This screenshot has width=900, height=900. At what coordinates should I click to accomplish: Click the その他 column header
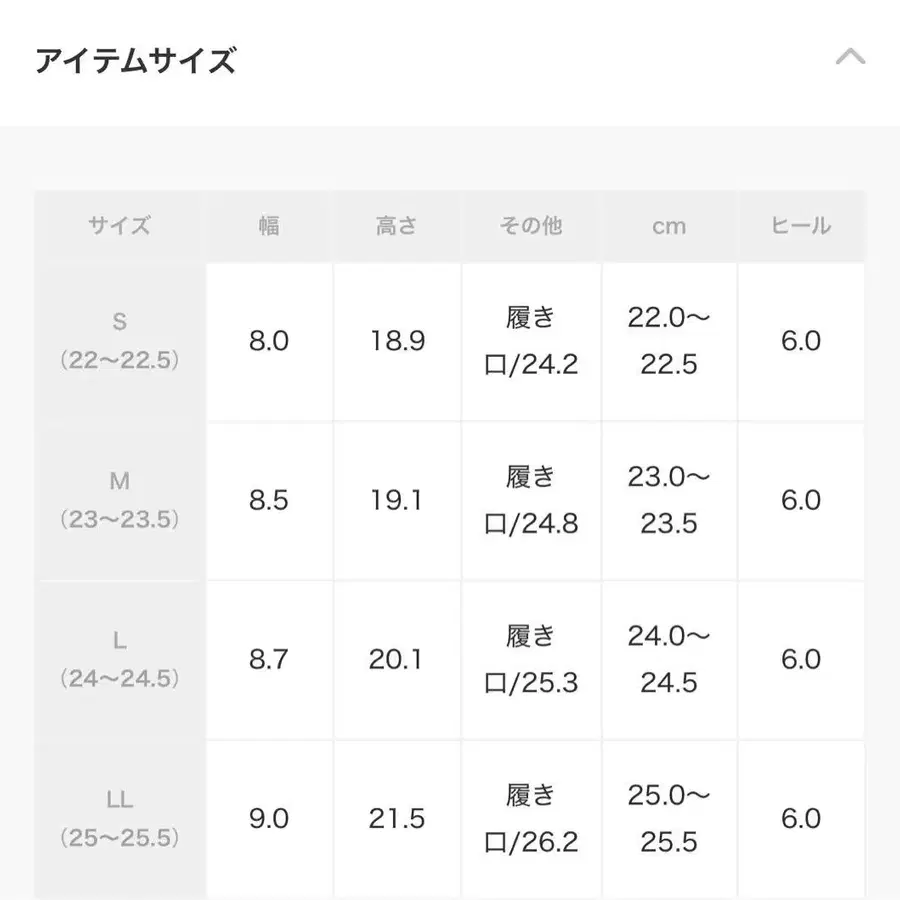tap(531, 226)
